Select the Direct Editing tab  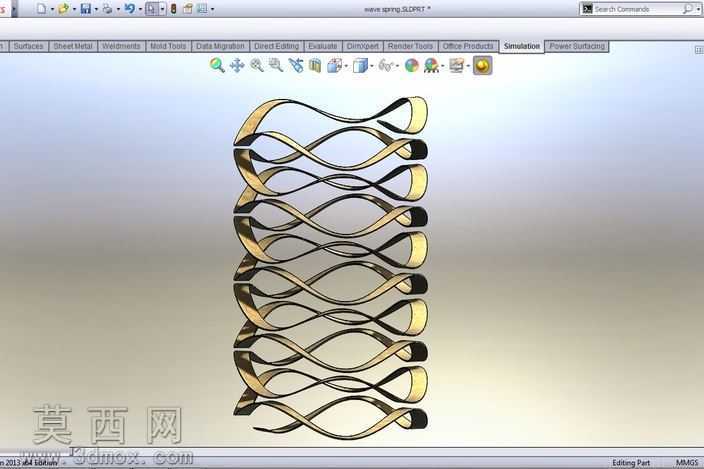click(276, 46)
